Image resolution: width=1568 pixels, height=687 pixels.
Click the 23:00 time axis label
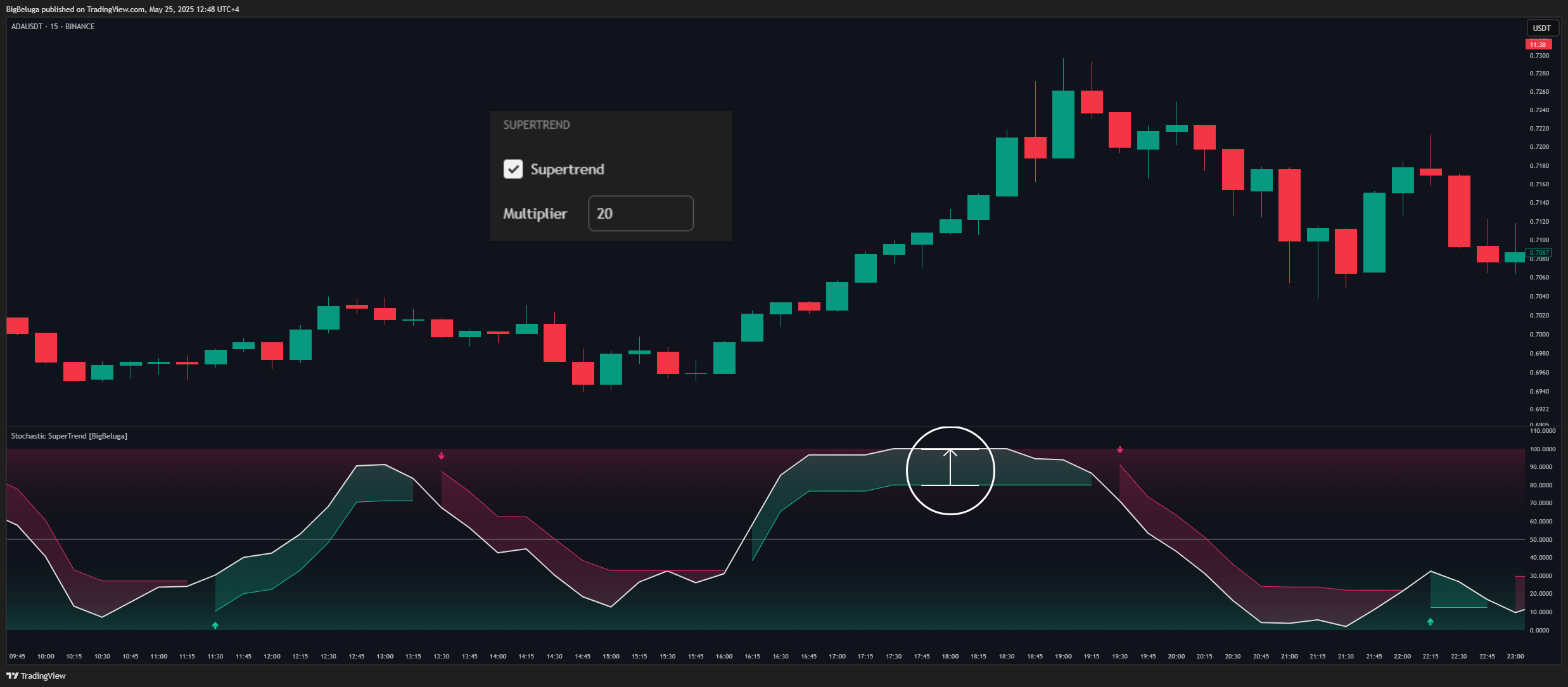pyautogui.click(x=1515, y=657)
